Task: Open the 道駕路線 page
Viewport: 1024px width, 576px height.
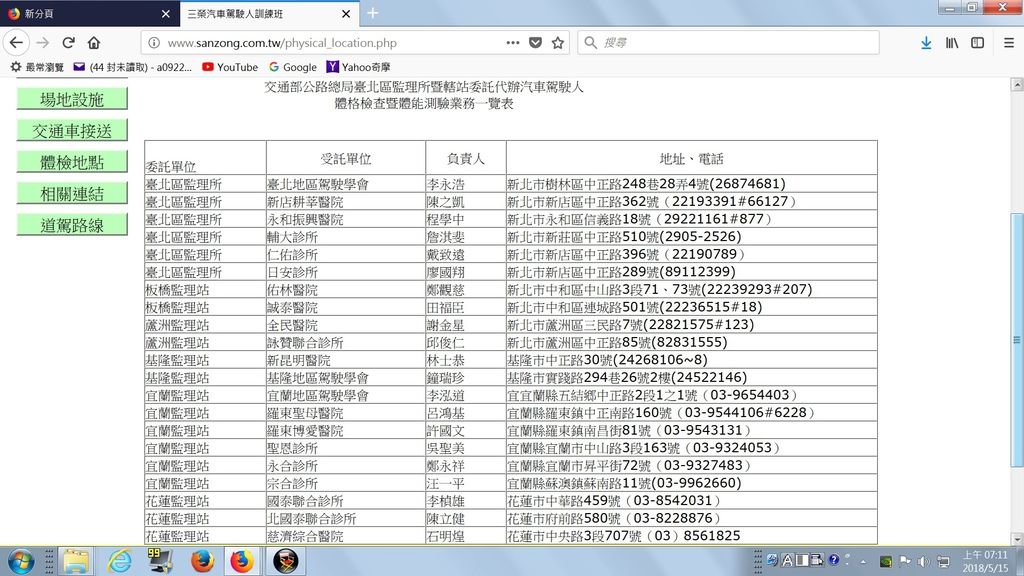Action: click(x=72, y=225)
